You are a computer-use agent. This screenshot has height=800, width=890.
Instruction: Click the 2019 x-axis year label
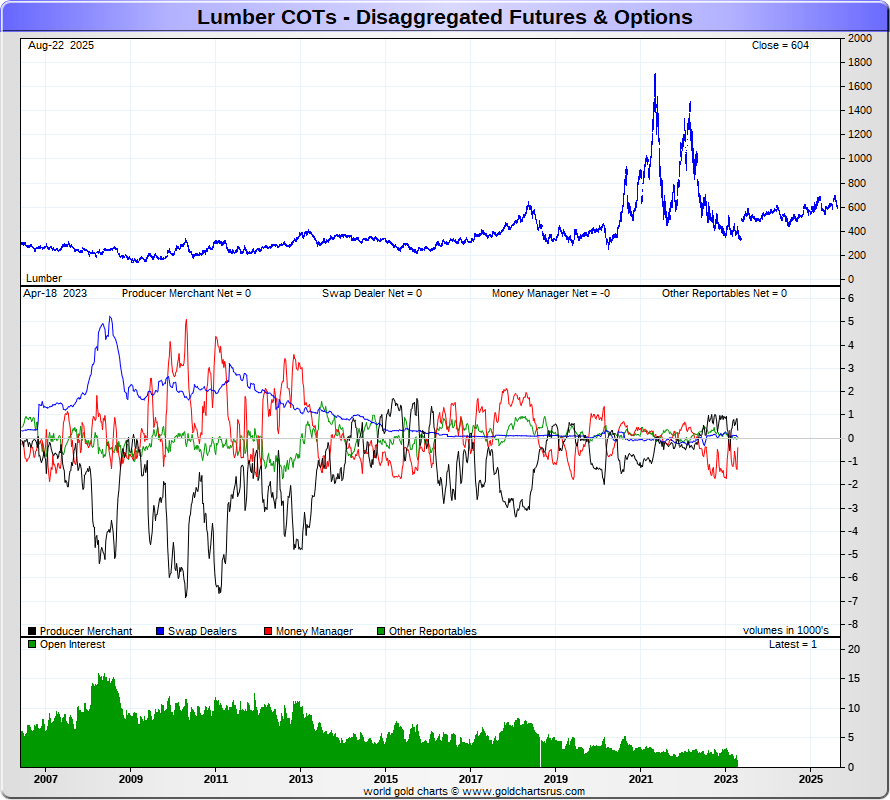[x=556, y=779]
